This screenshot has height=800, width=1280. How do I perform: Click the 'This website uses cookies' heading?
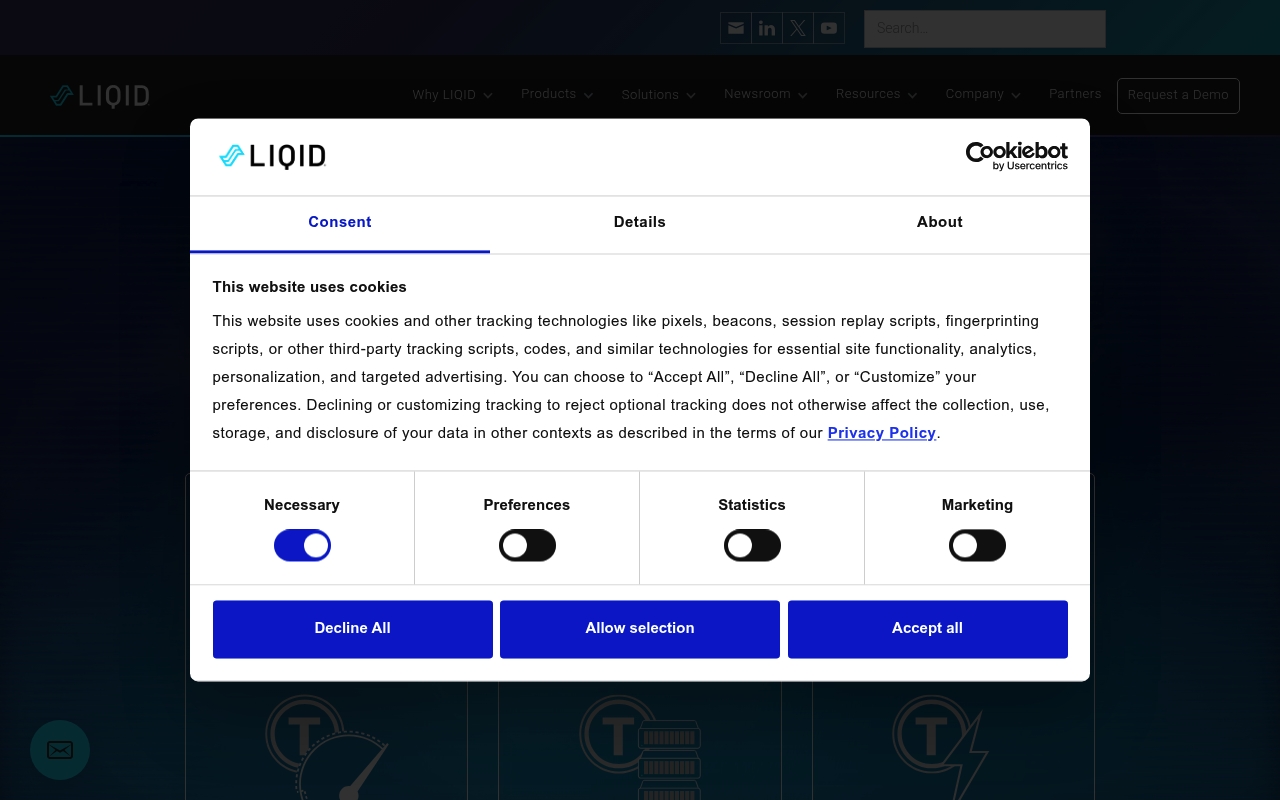pyautogui.click(x=309, y=287)
